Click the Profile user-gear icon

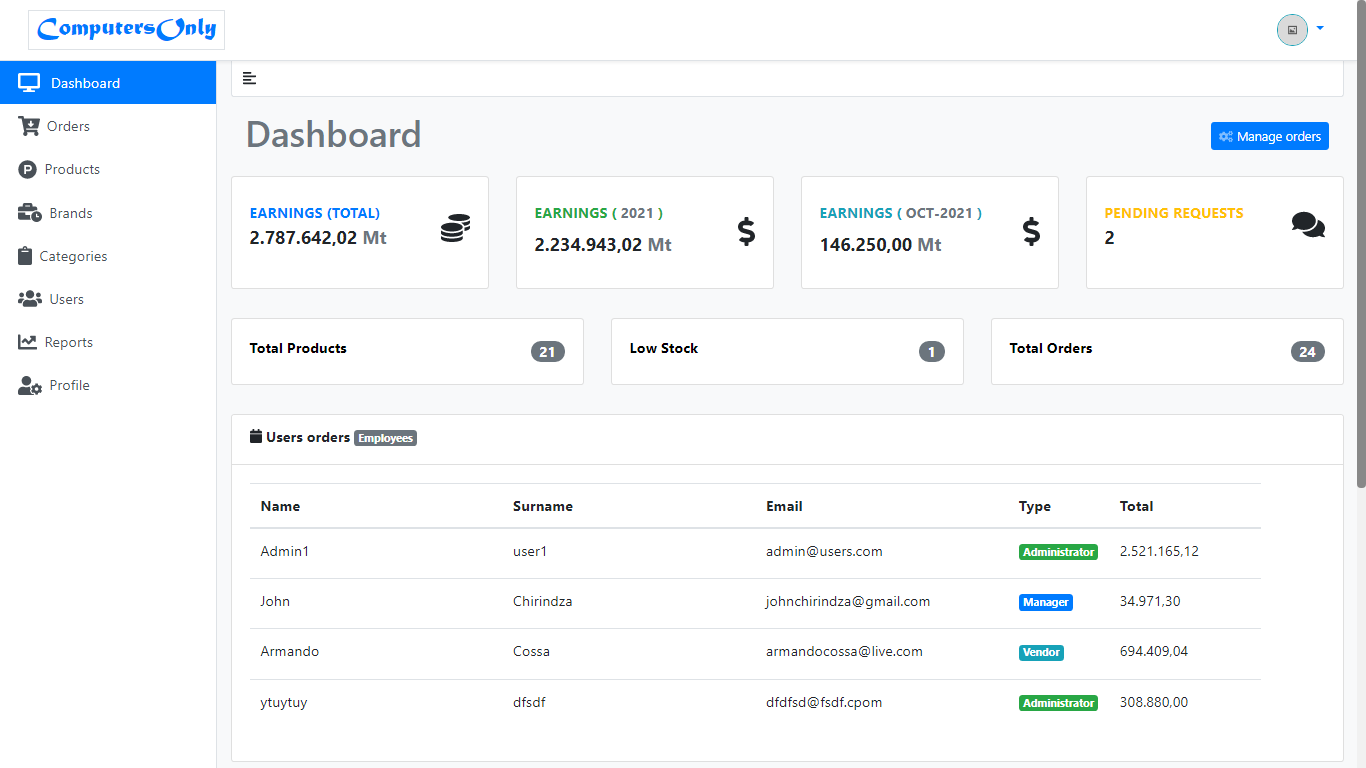29,386
